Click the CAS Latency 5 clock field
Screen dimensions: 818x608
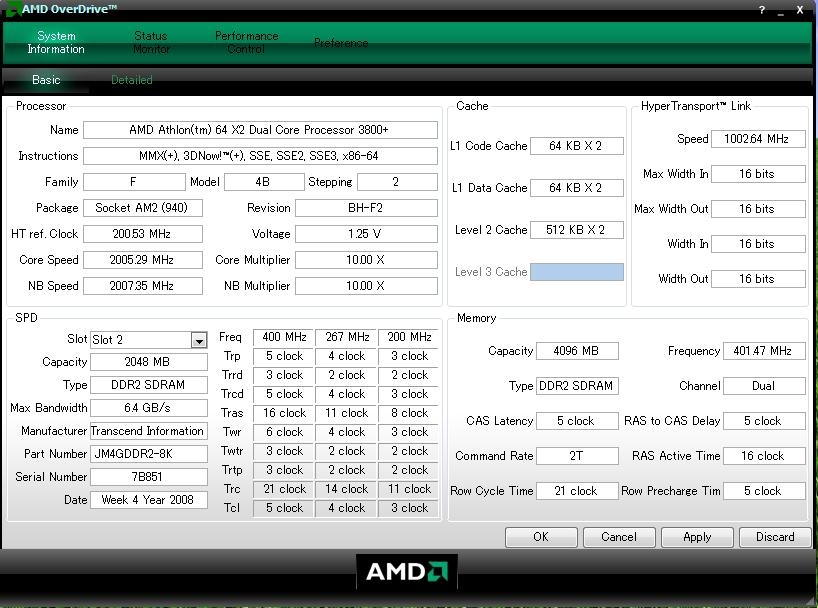point(577,421)
